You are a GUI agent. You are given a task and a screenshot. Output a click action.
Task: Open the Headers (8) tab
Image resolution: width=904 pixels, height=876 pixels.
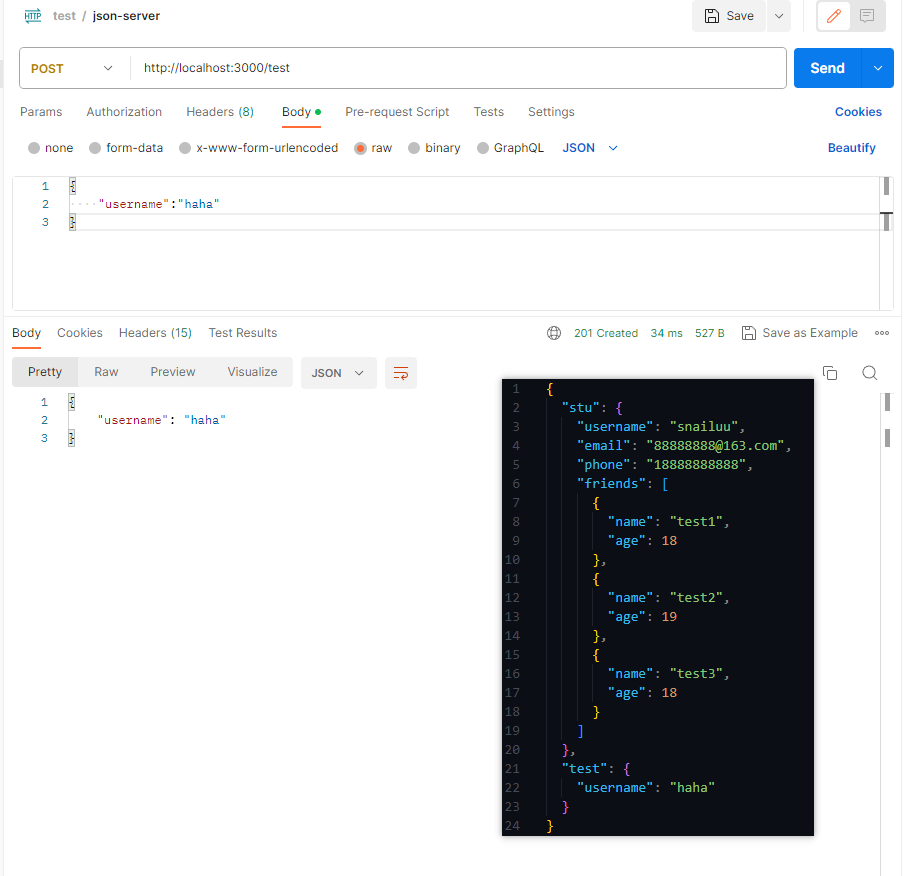[x=220, y=112]
